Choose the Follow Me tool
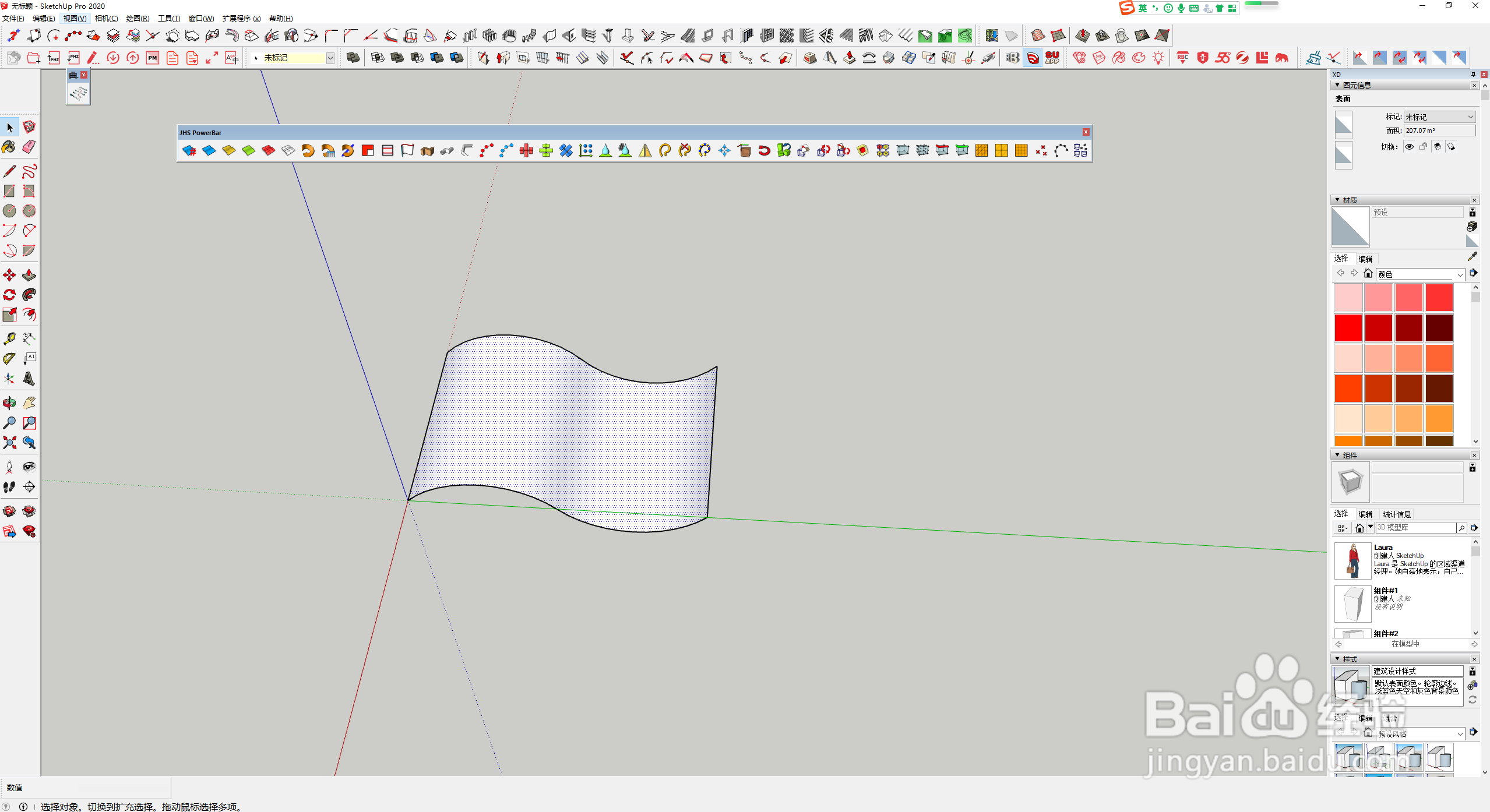 tap(29, 295)
